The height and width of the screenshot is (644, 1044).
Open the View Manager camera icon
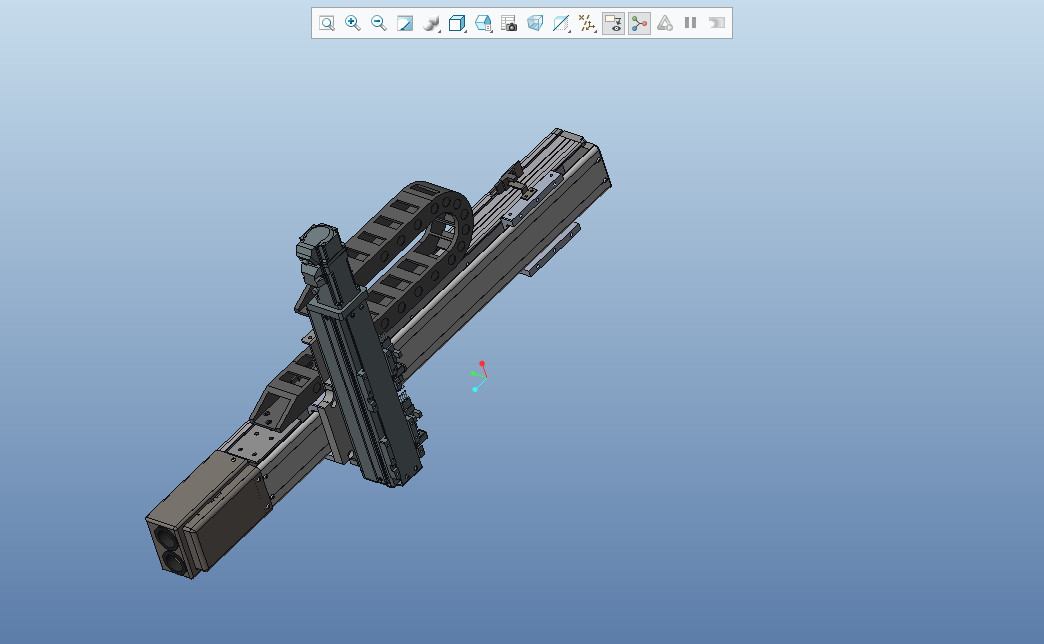(509, 23)
